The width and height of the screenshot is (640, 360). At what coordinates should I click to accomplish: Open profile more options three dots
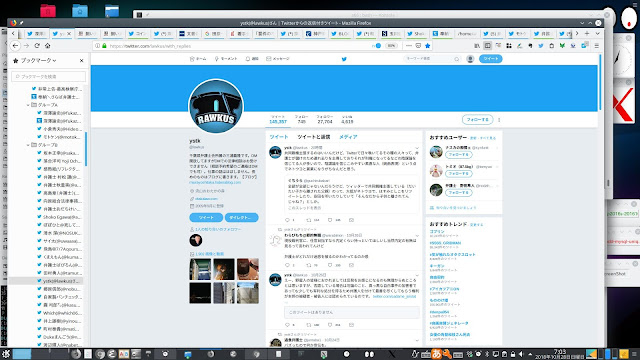(499, 120)
